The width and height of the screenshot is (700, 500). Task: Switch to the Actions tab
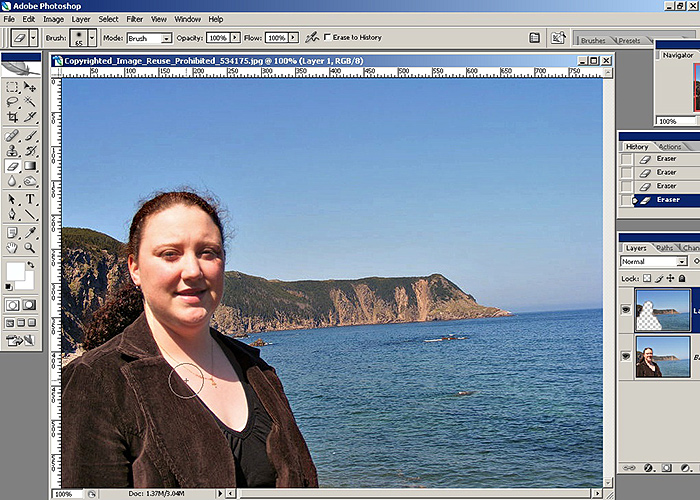670,146
